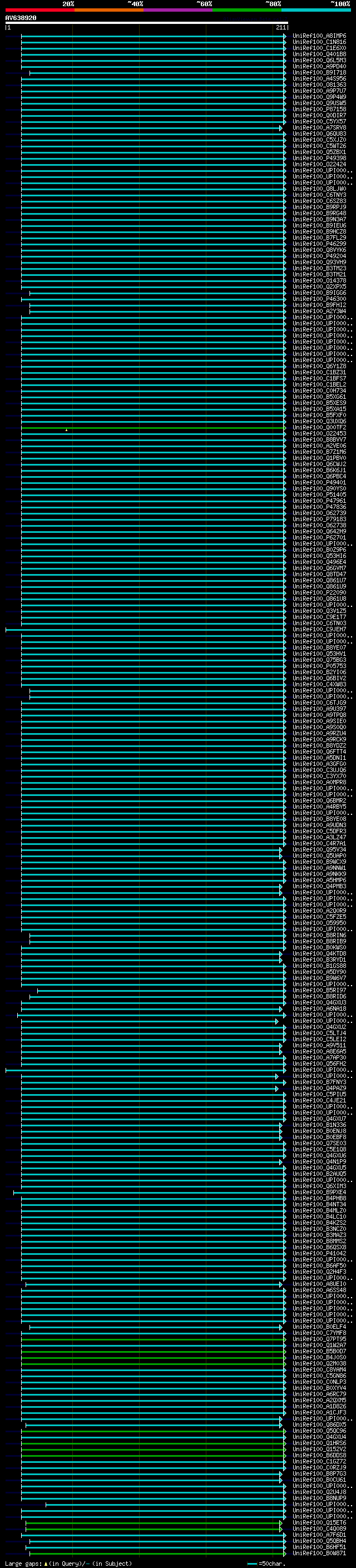Open entry UniRef100_B0Z9P6
Image resolution: width=356 pixels, height=1568 pixels.
click(x=319, y=550)
